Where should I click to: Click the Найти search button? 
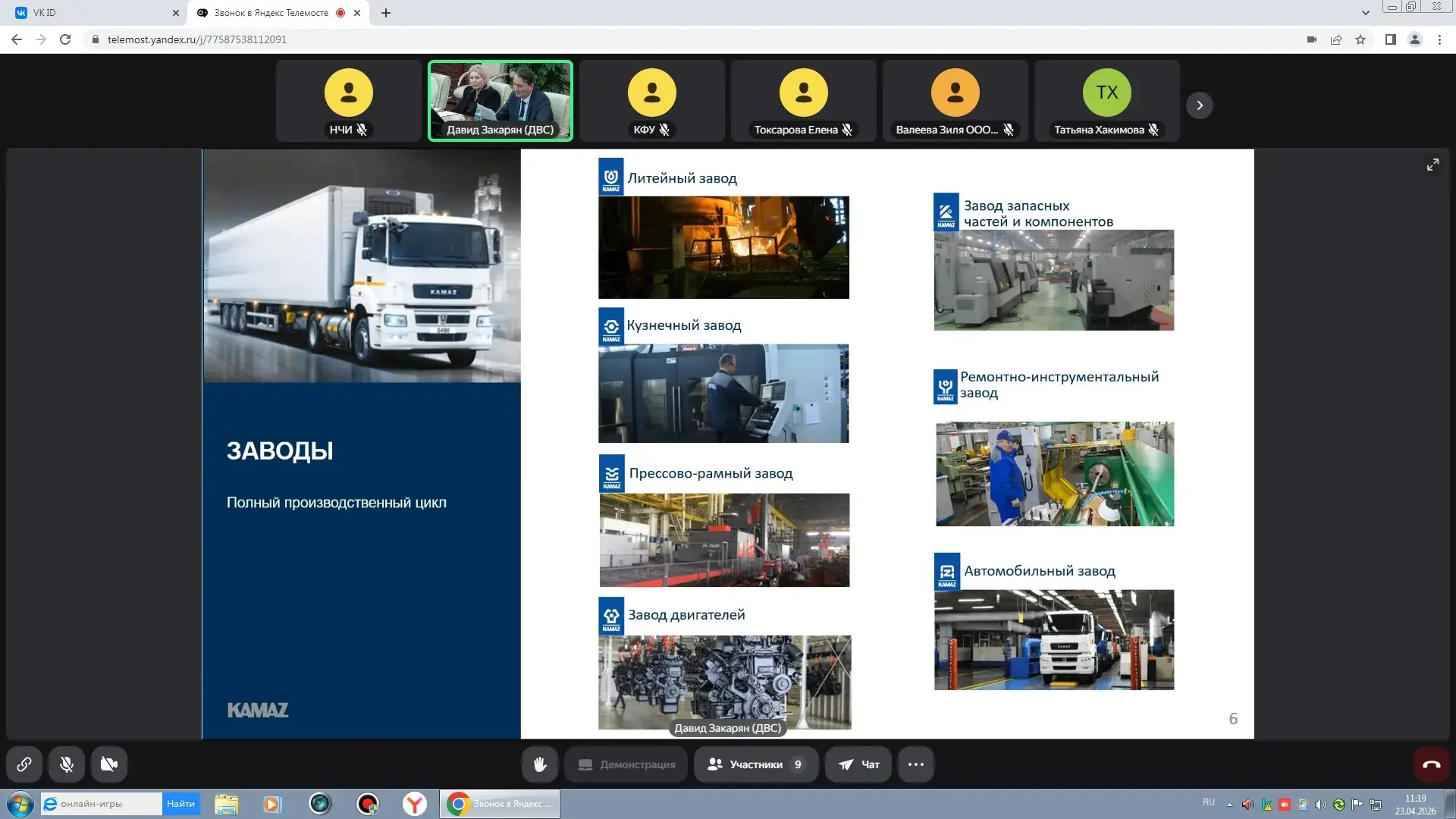180,804
